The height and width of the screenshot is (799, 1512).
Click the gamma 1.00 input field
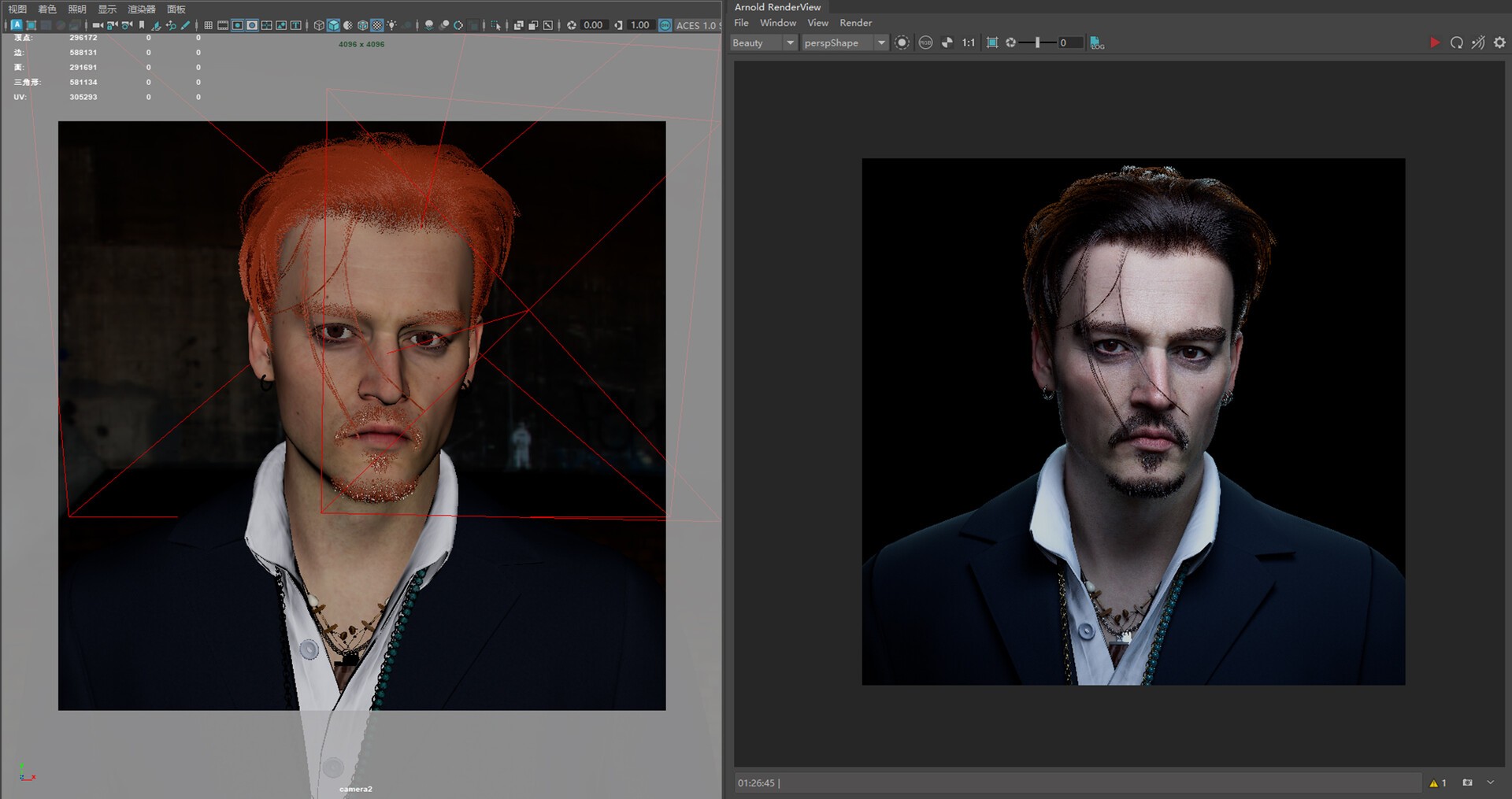(639, 25)
